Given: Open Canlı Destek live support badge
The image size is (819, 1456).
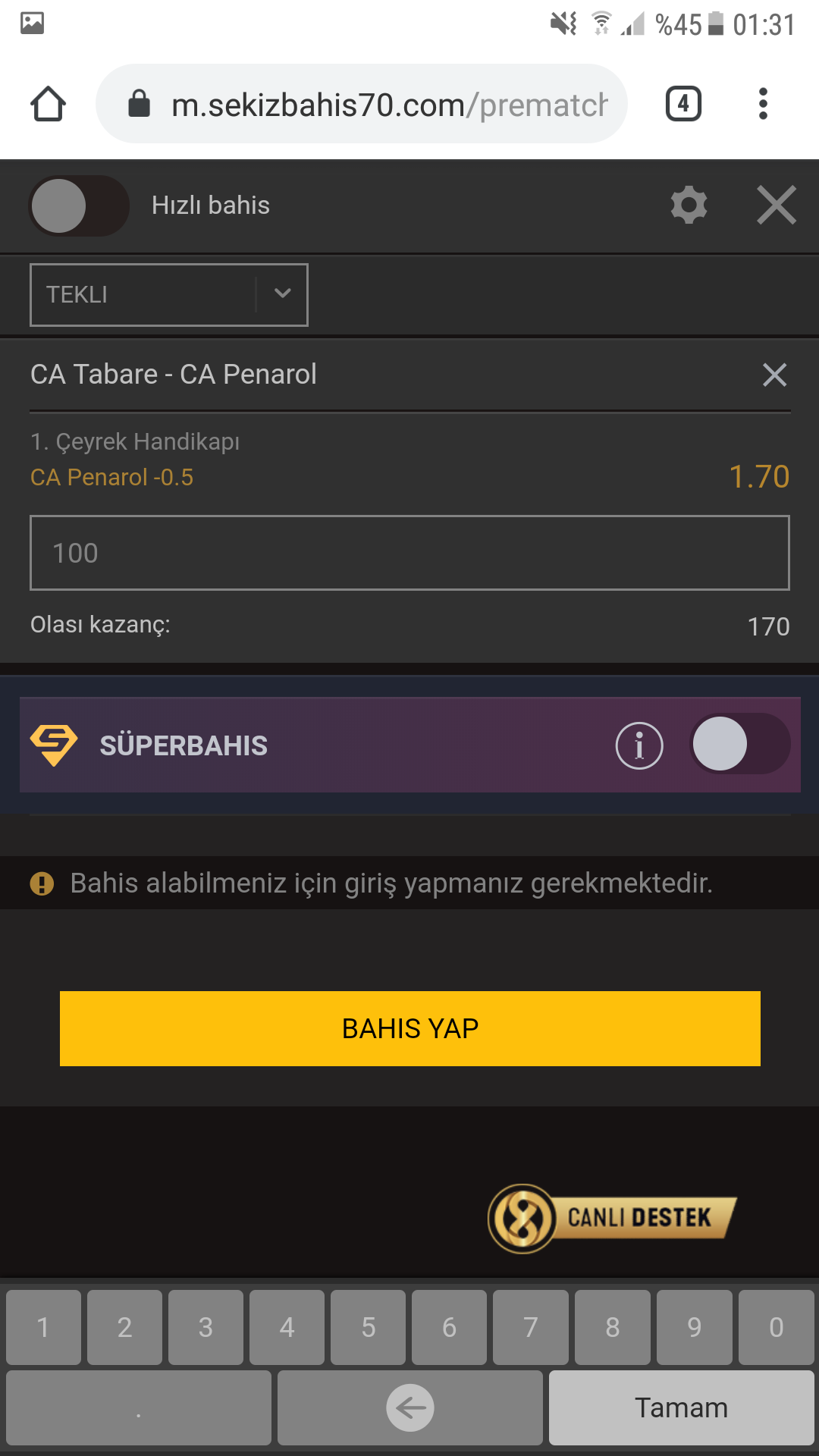Looking at the screenshot, I should point(612,1219).
